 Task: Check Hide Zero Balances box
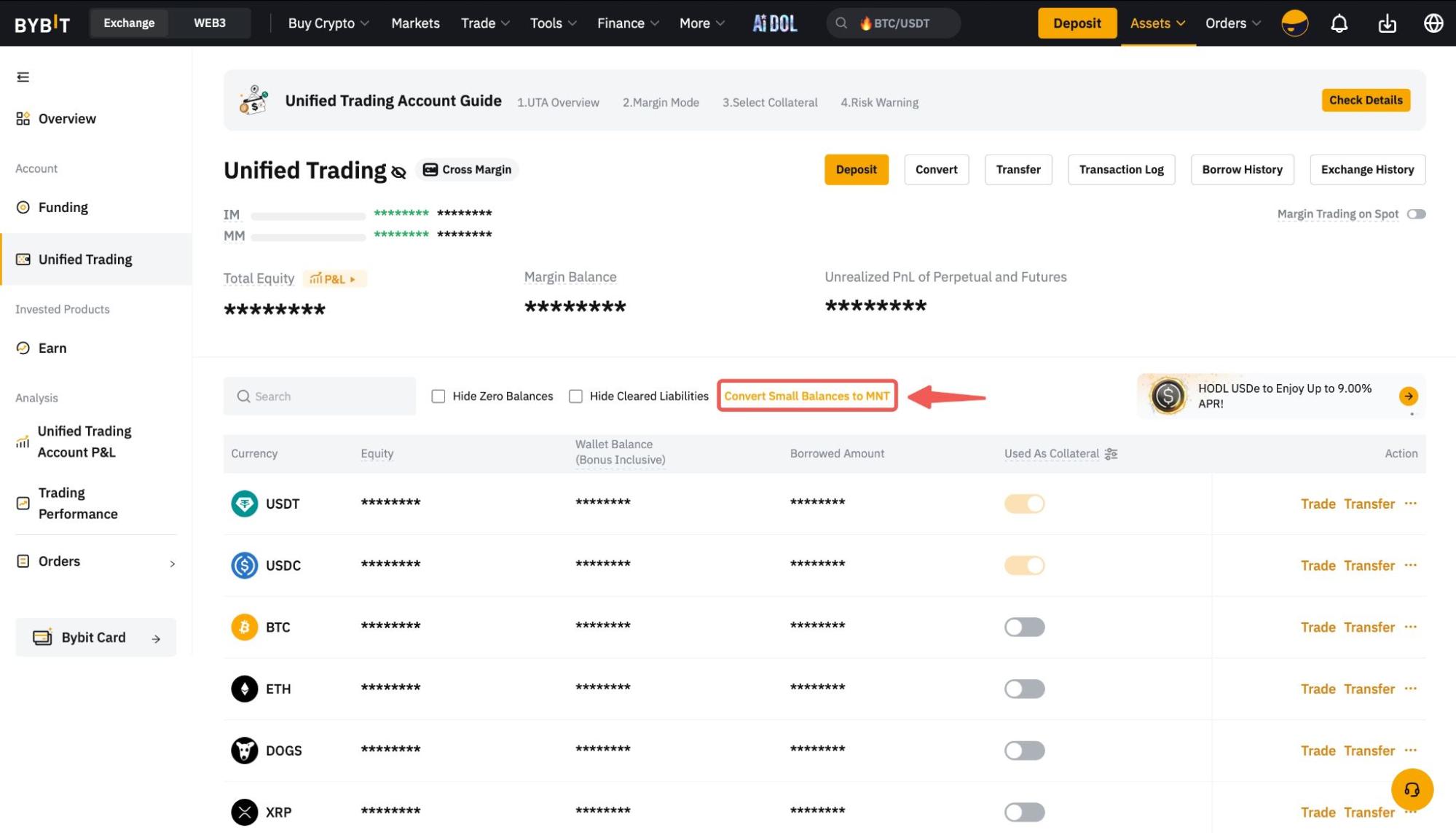click(438, 396)
